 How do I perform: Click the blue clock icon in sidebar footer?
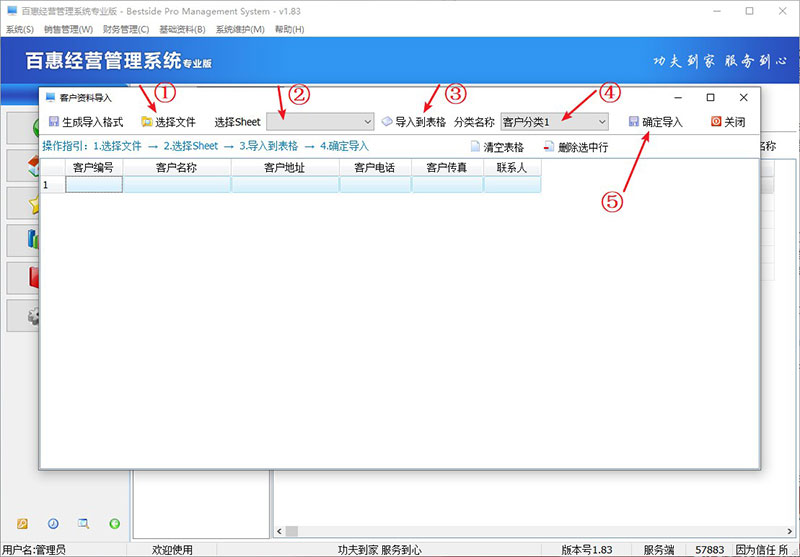pos(53,523)
